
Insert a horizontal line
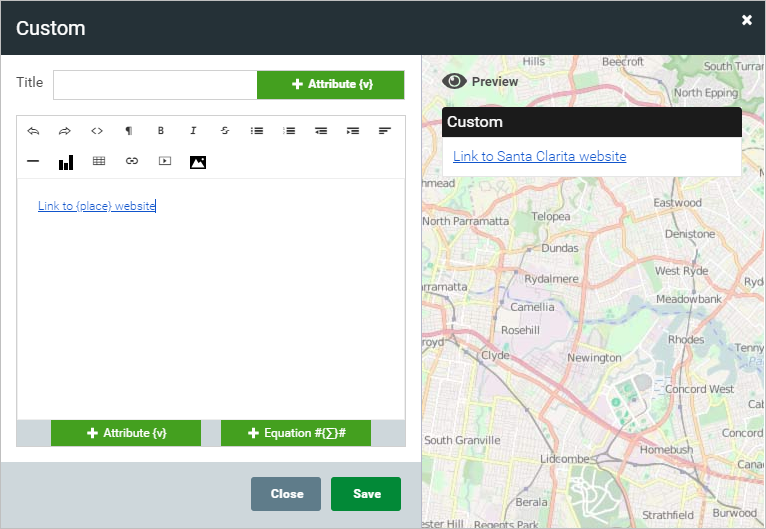[x=33, y=161]
